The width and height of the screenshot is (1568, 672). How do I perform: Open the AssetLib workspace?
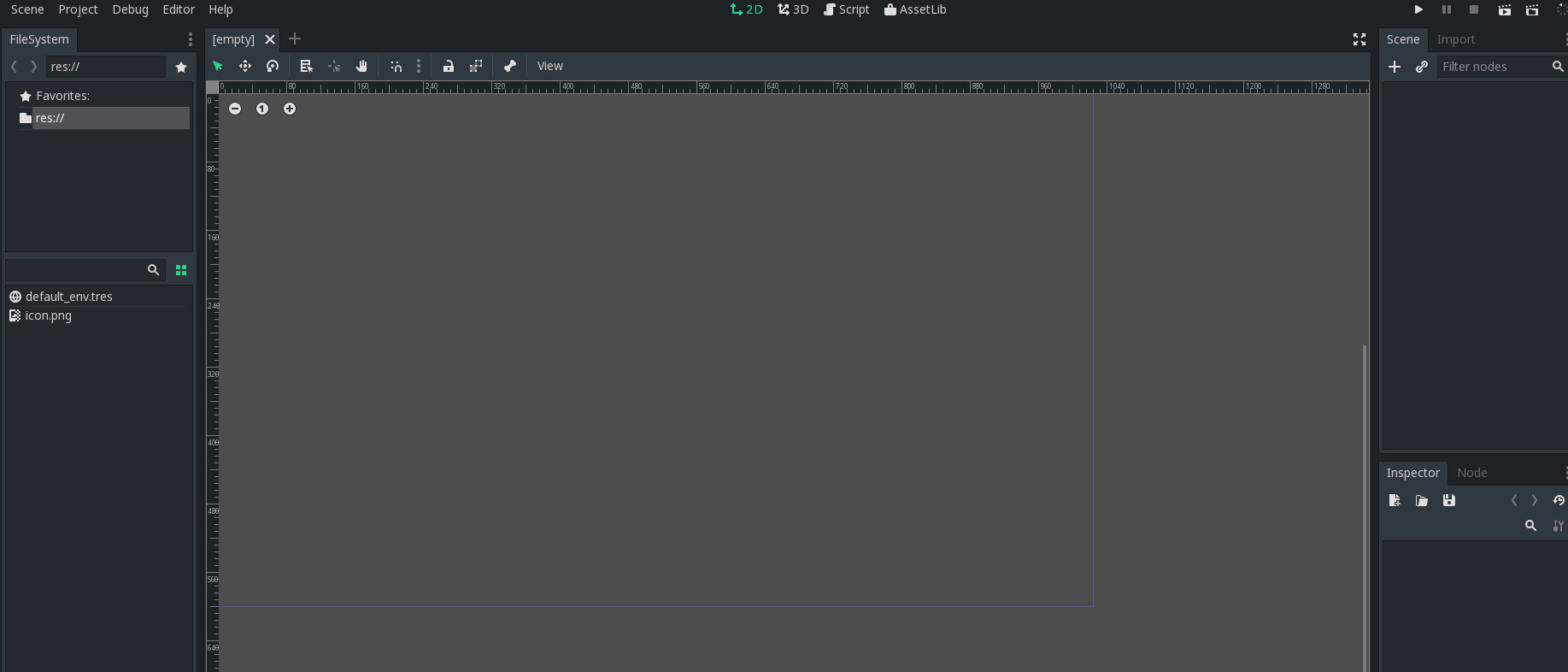point(915,9)
